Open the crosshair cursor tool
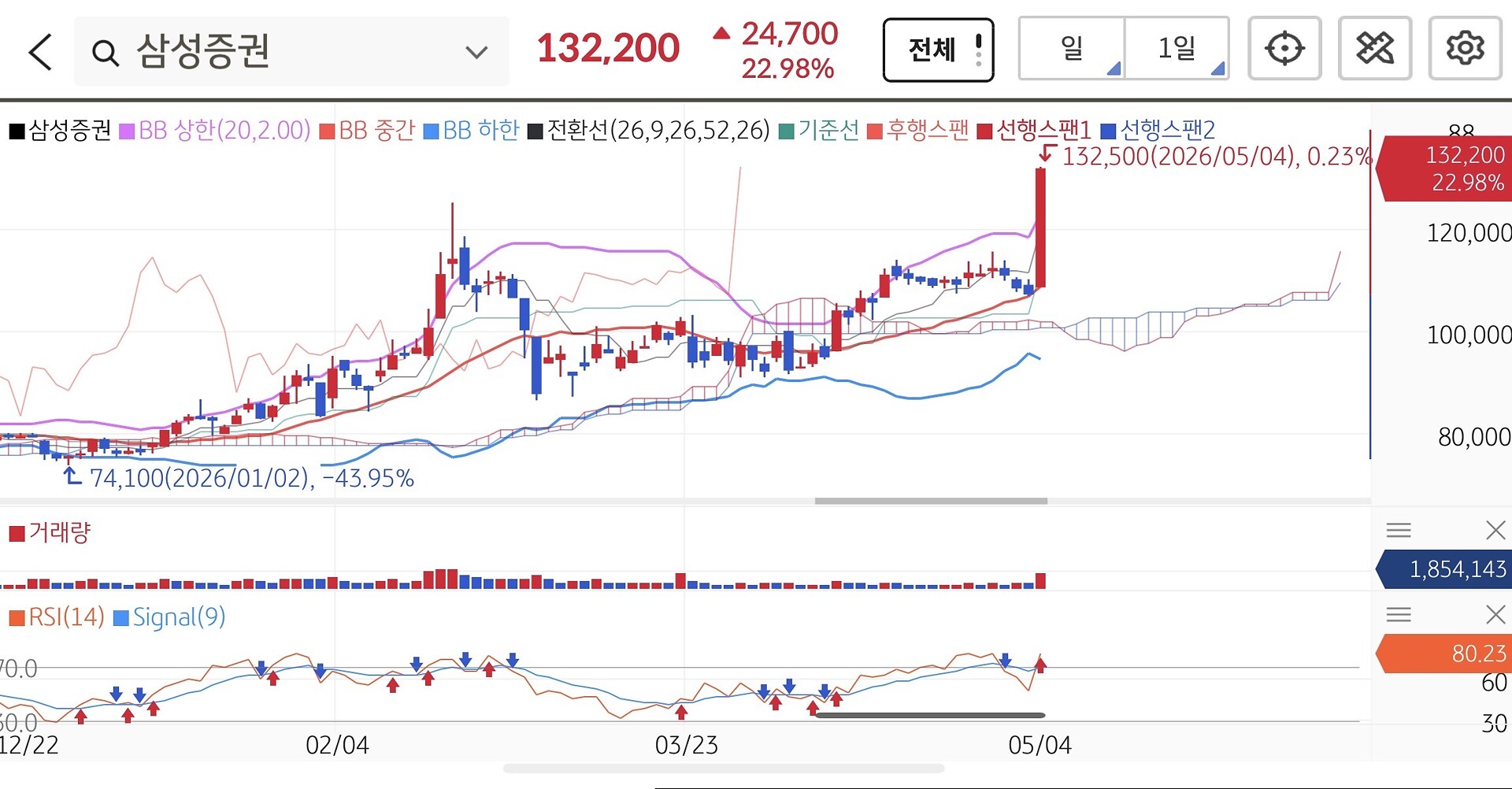The height and width of the screenshot is (789, 1512). [1284, 49]
